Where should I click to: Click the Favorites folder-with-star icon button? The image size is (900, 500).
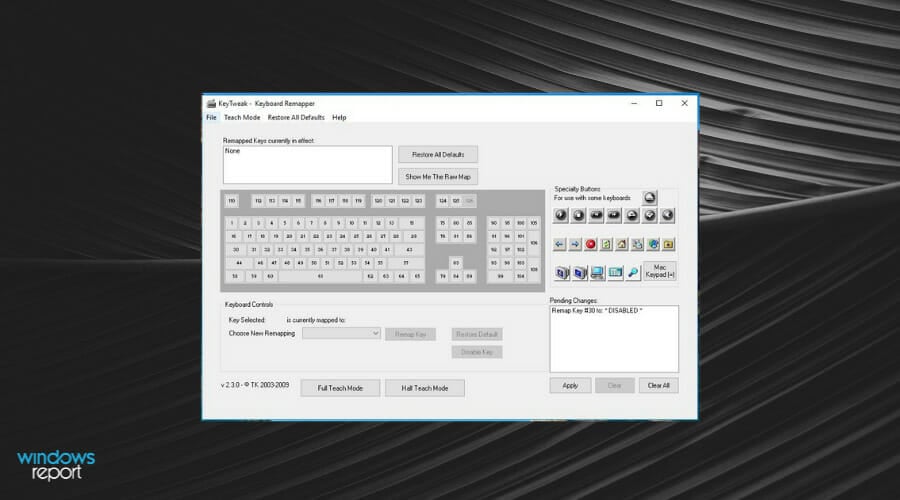point(669,244)
